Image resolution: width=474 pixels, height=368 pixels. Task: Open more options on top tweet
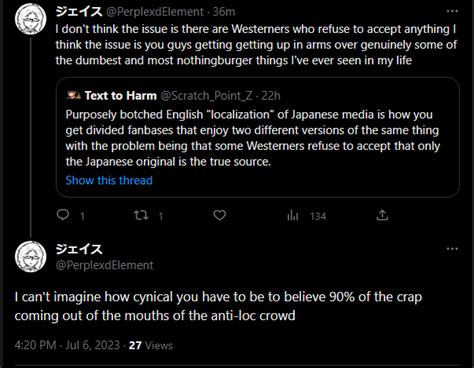[x=452, y=11]
